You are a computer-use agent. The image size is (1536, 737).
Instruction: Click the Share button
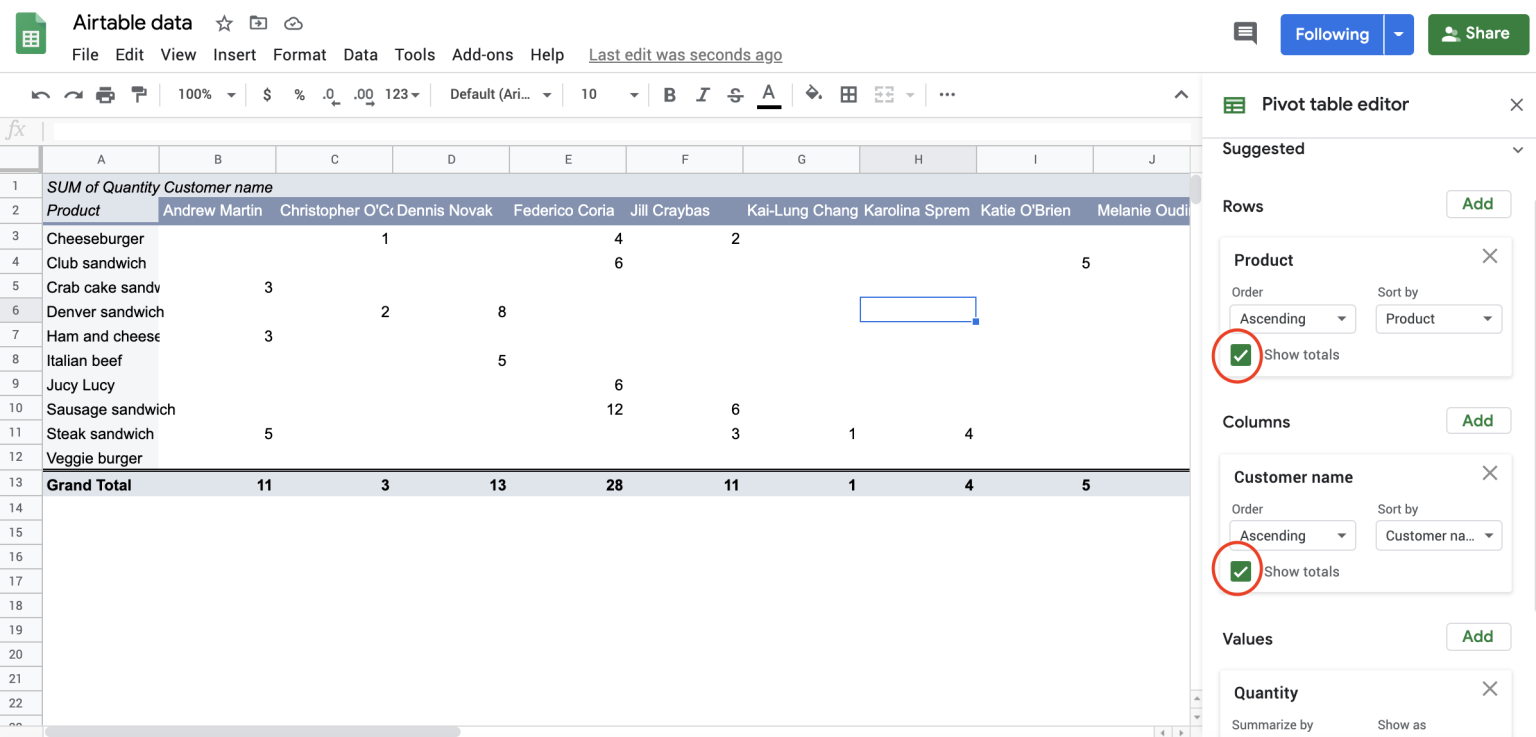[x=1478, y=33]
